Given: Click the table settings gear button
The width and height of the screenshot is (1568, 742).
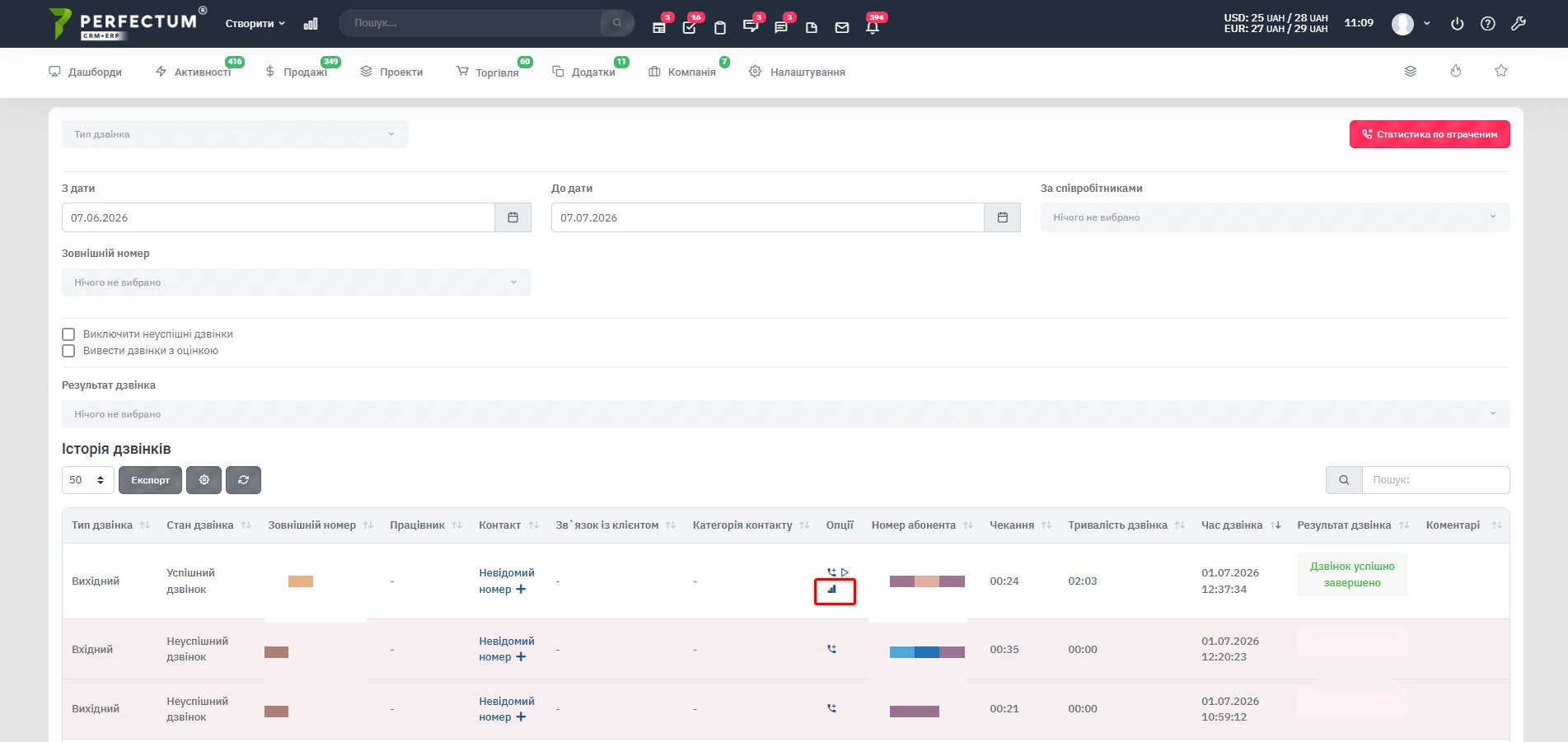Looking at the screenshot, I should click(x=204, y=480).
